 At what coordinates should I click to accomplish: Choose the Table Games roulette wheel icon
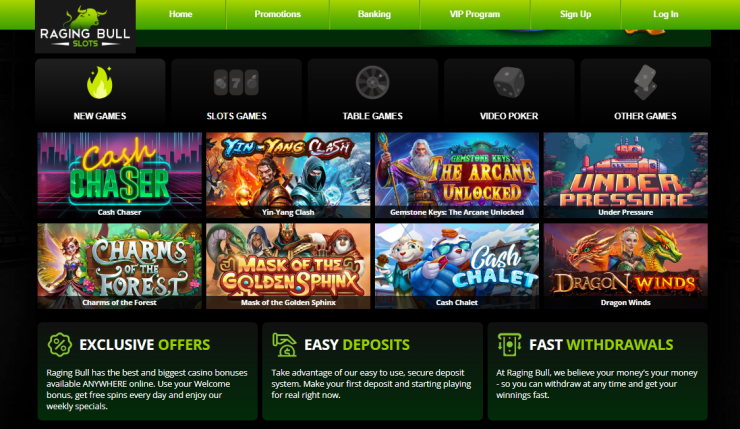point(372,83)
